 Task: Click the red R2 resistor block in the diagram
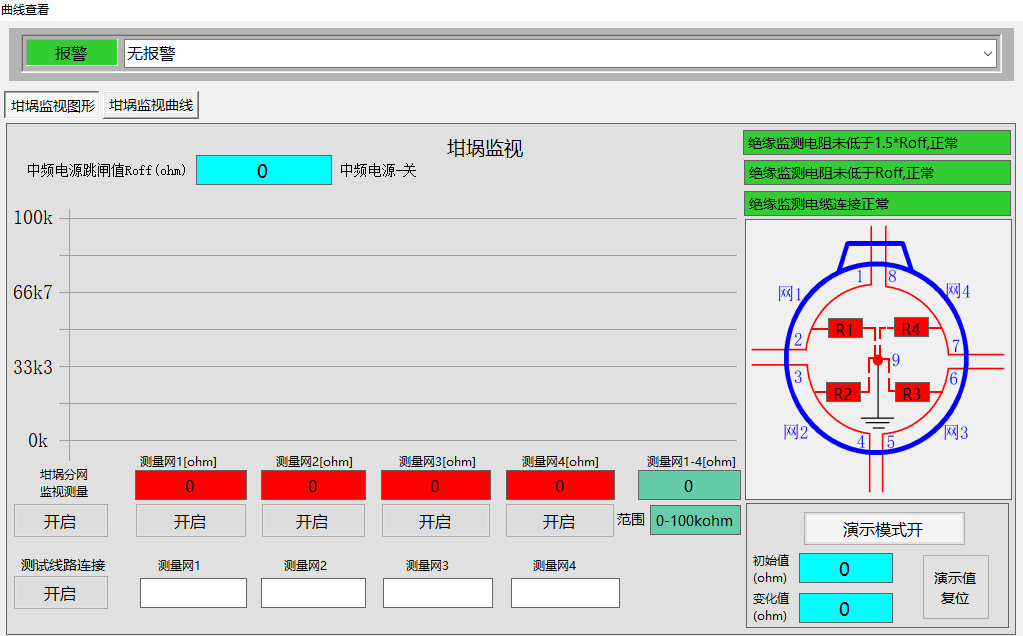coord(843,393)
